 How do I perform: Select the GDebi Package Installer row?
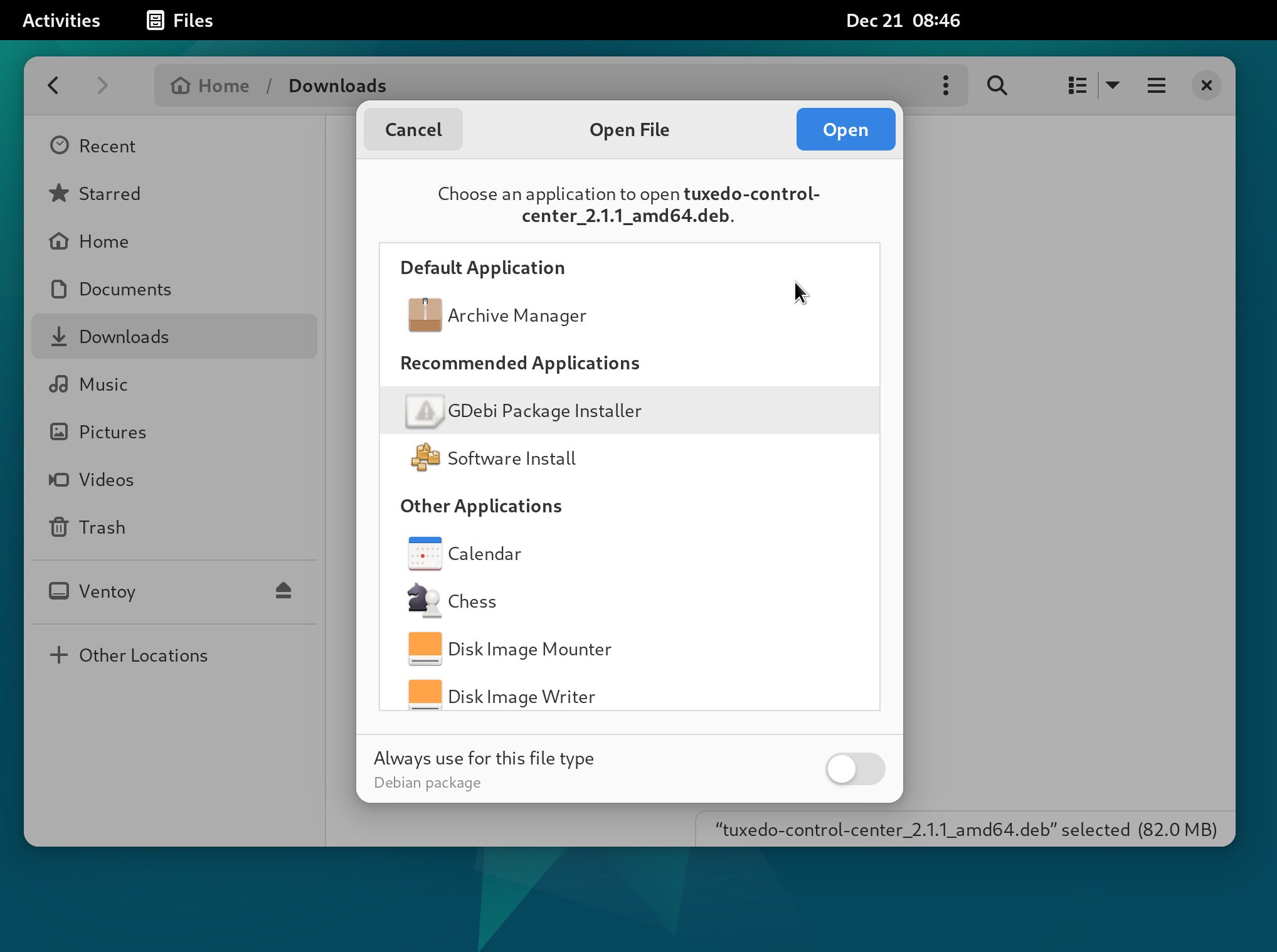point(630,410)
